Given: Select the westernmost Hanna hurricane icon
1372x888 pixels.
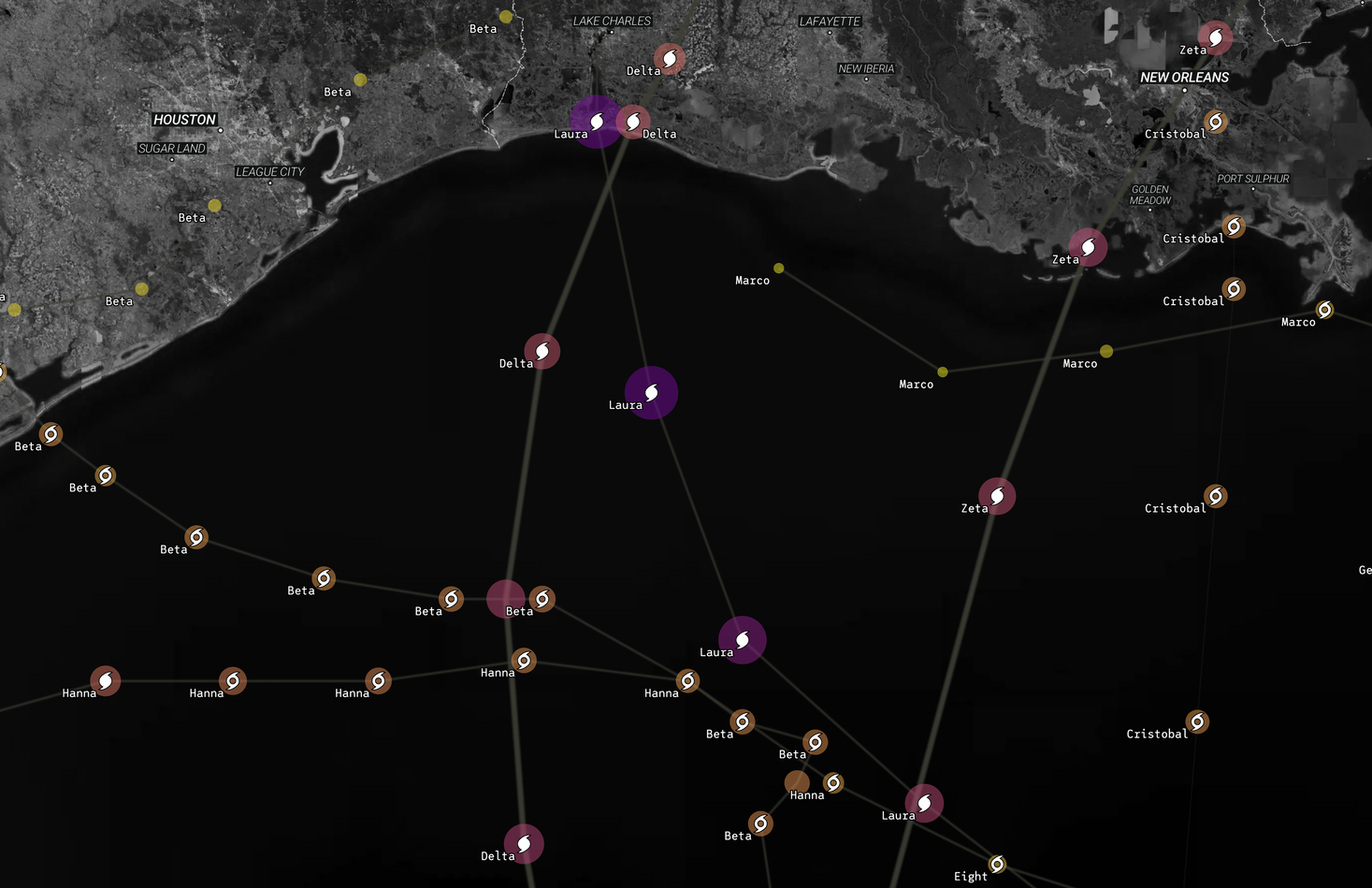Looking at the screenshot, I should tap(105, 680).
